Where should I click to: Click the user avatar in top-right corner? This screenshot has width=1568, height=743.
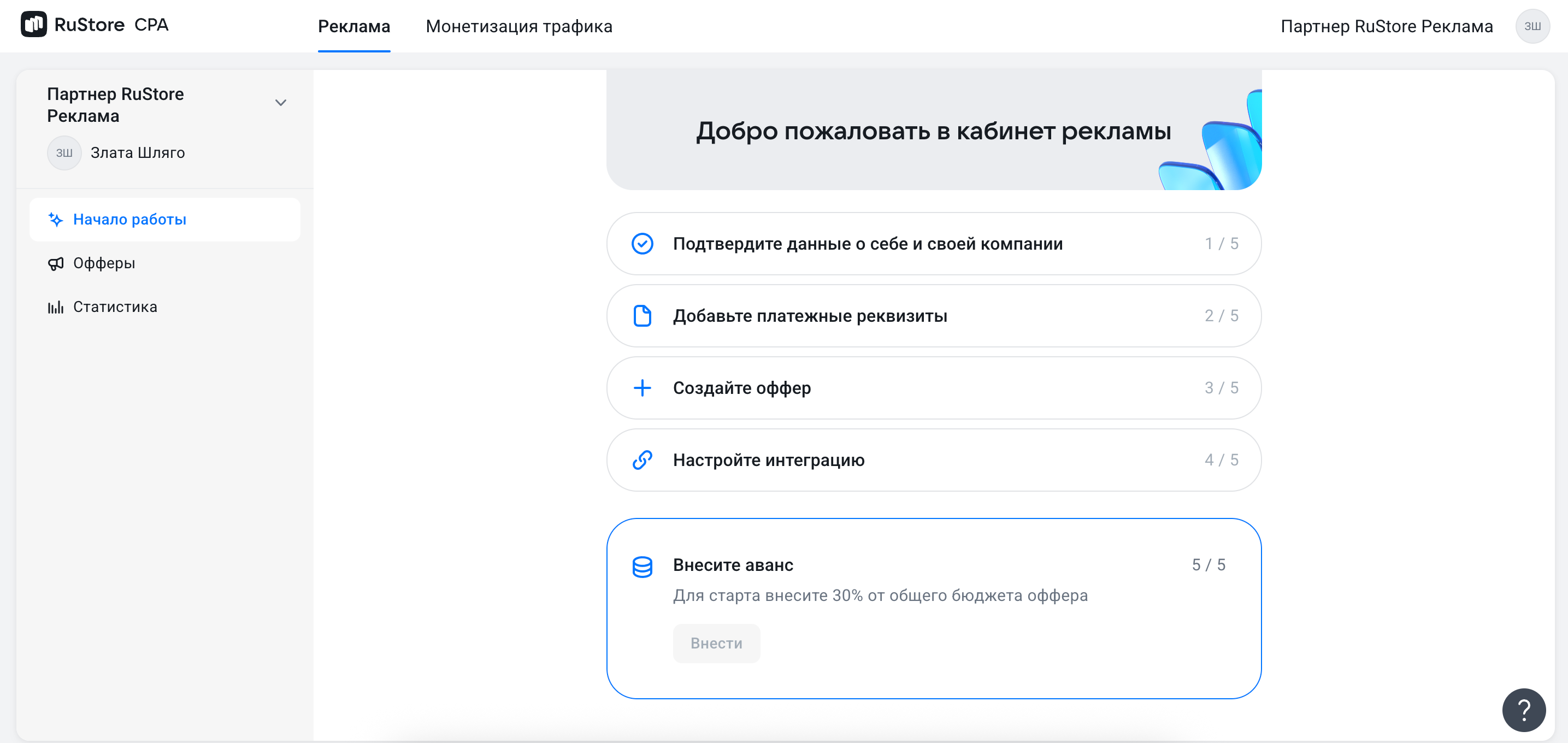point(1531,26)
